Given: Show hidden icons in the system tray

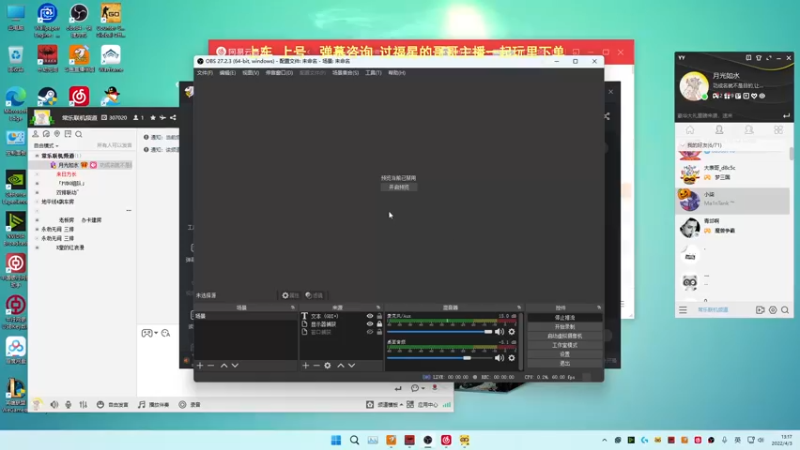Looking at the screenshot, I should [x=605, y=440].
